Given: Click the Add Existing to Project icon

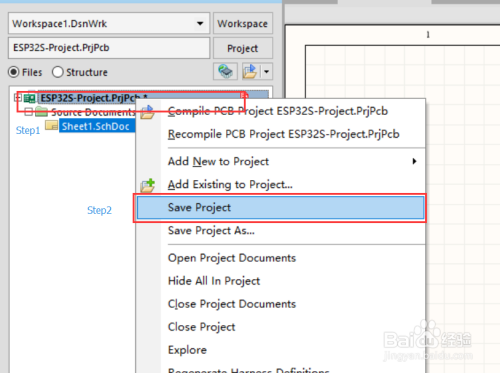Looking at the screenshot, I should pos(148,185).
